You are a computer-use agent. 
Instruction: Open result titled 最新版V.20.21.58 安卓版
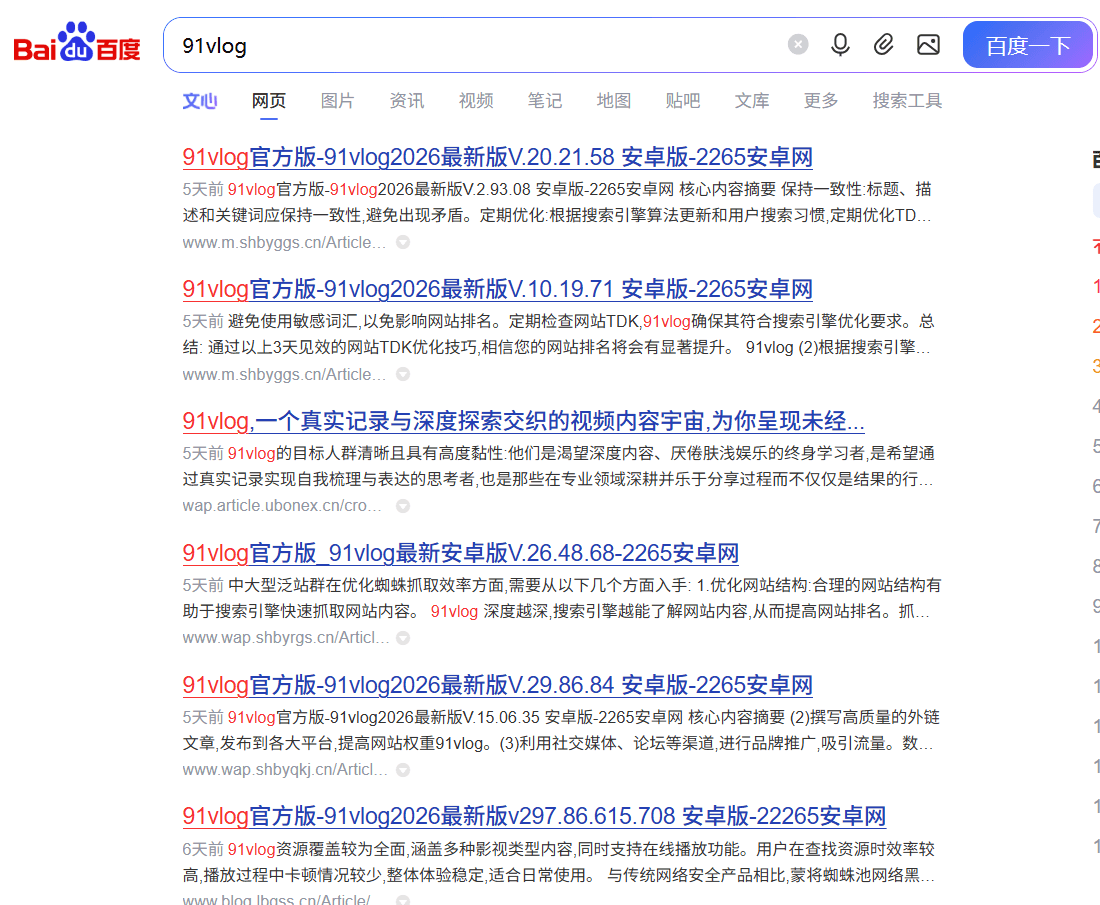pyautogui.click(x=497, y=157)
